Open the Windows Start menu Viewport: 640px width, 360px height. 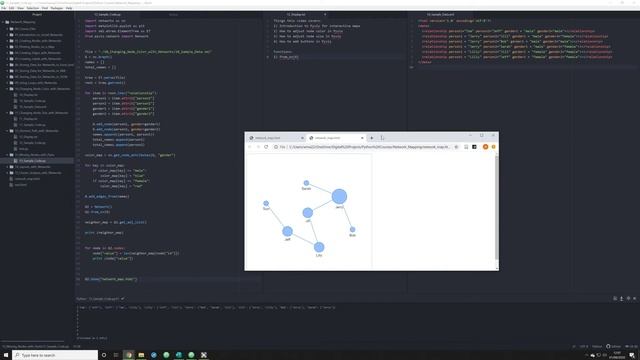point(6,355)
